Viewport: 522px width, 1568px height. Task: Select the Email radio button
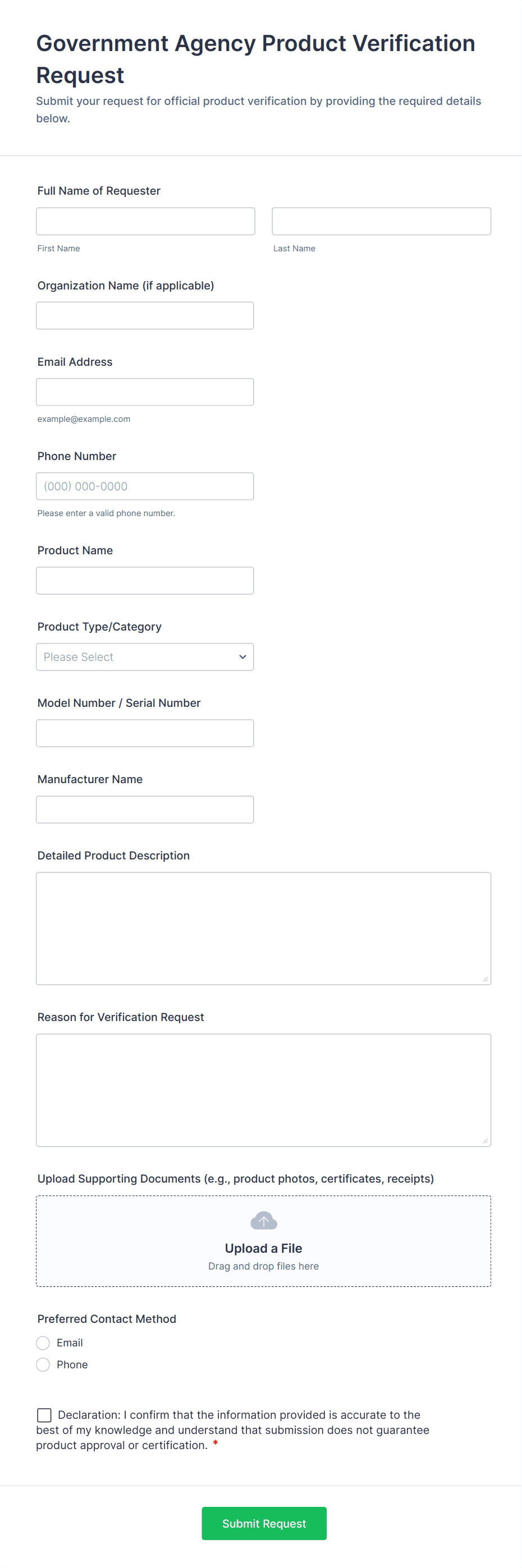click(43, 1342)
